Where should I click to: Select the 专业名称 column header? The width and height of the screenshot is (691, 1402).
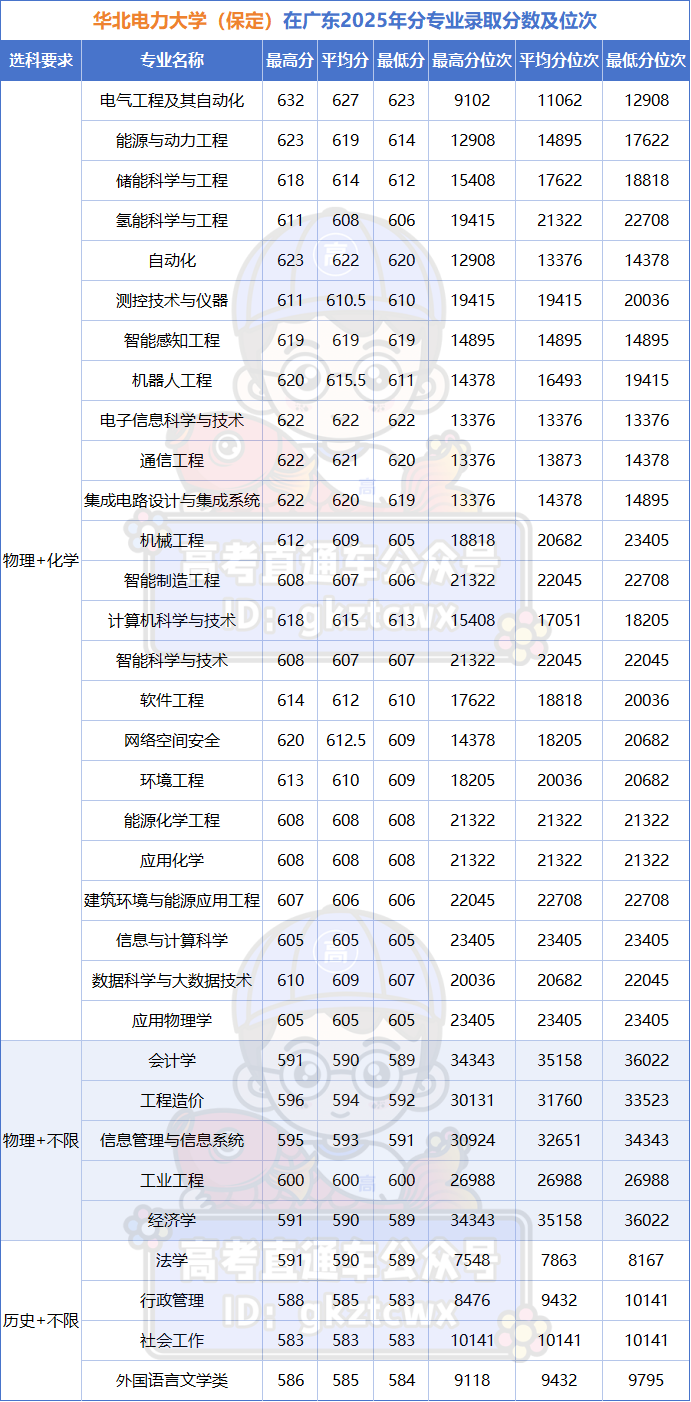(172, 60)
